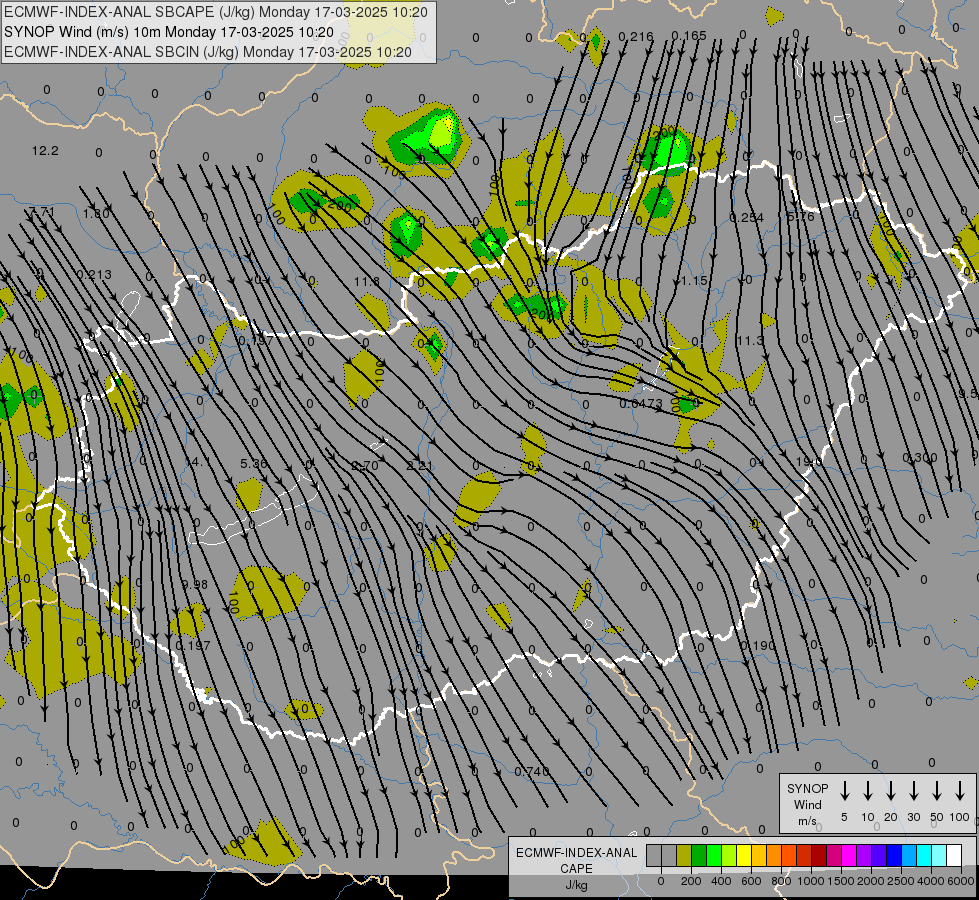
Task: Click the "SYNOP" label in wind legend
Action: coord(807,789)
